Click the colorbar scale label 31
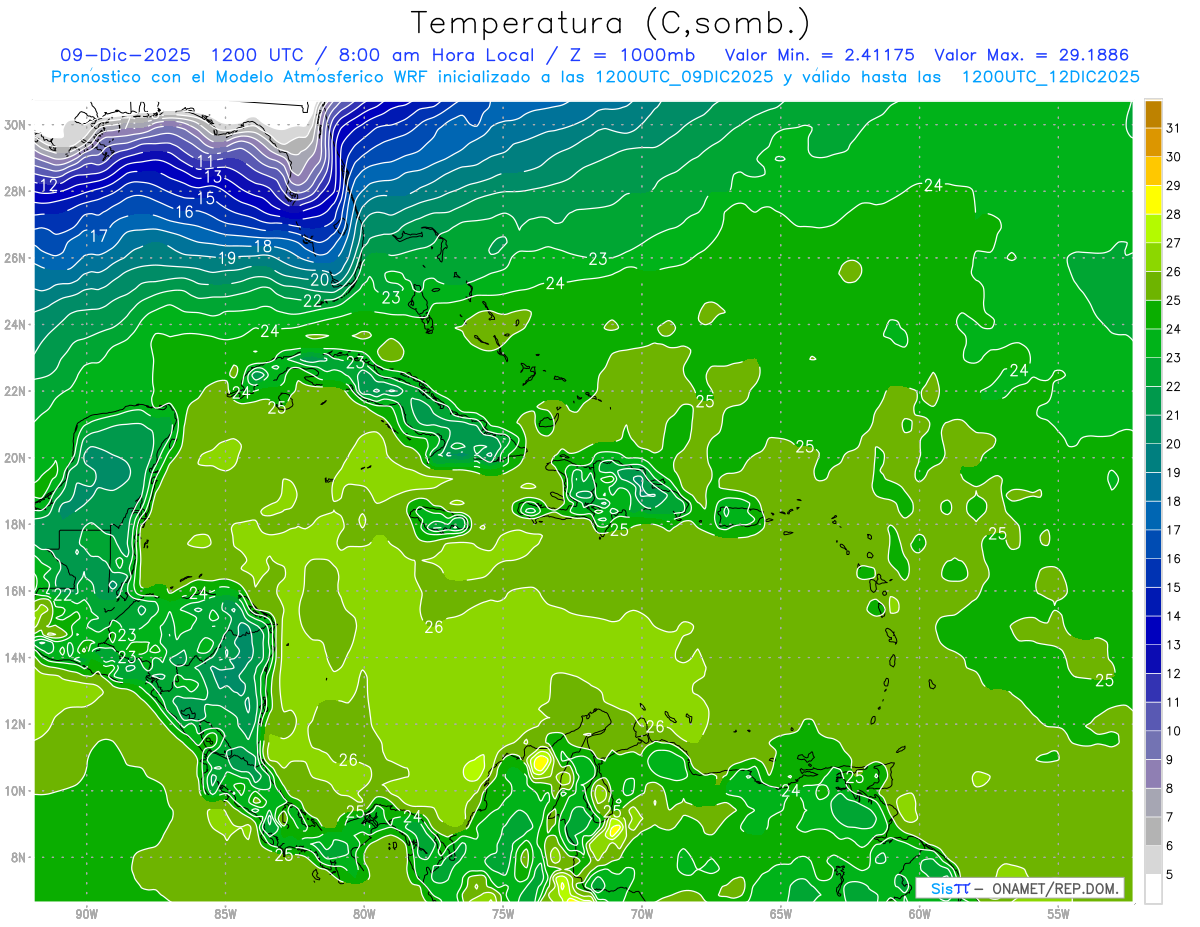 coord(1174,127)
